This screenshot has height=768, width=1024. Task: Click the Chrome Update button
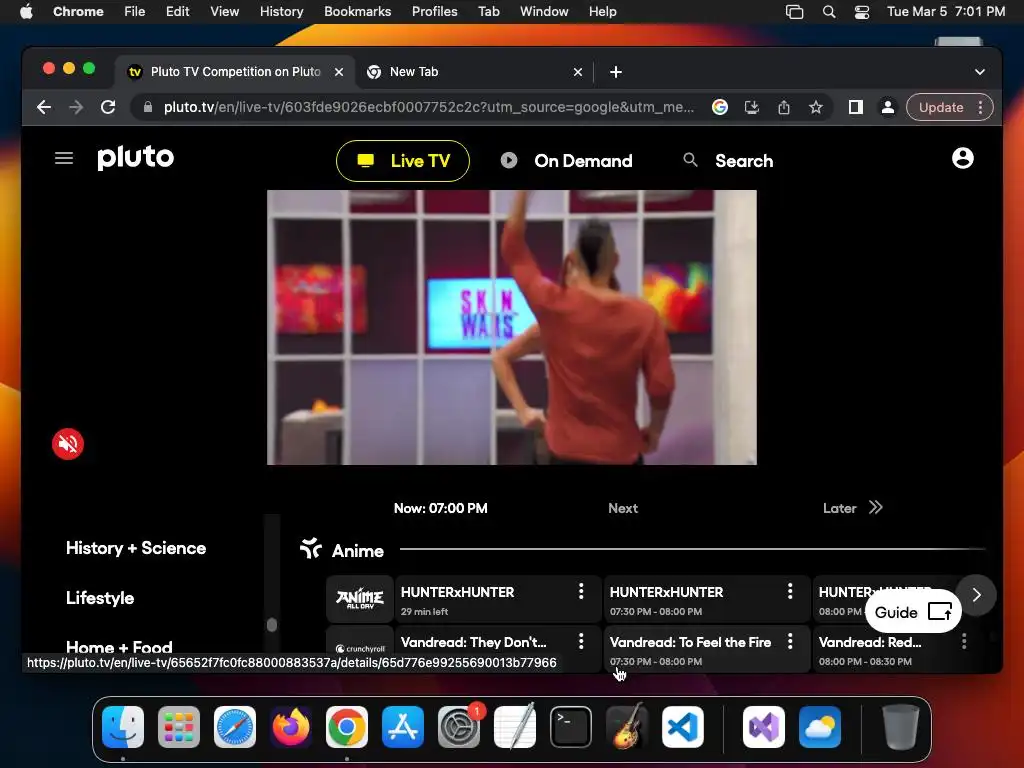(941, 107)
